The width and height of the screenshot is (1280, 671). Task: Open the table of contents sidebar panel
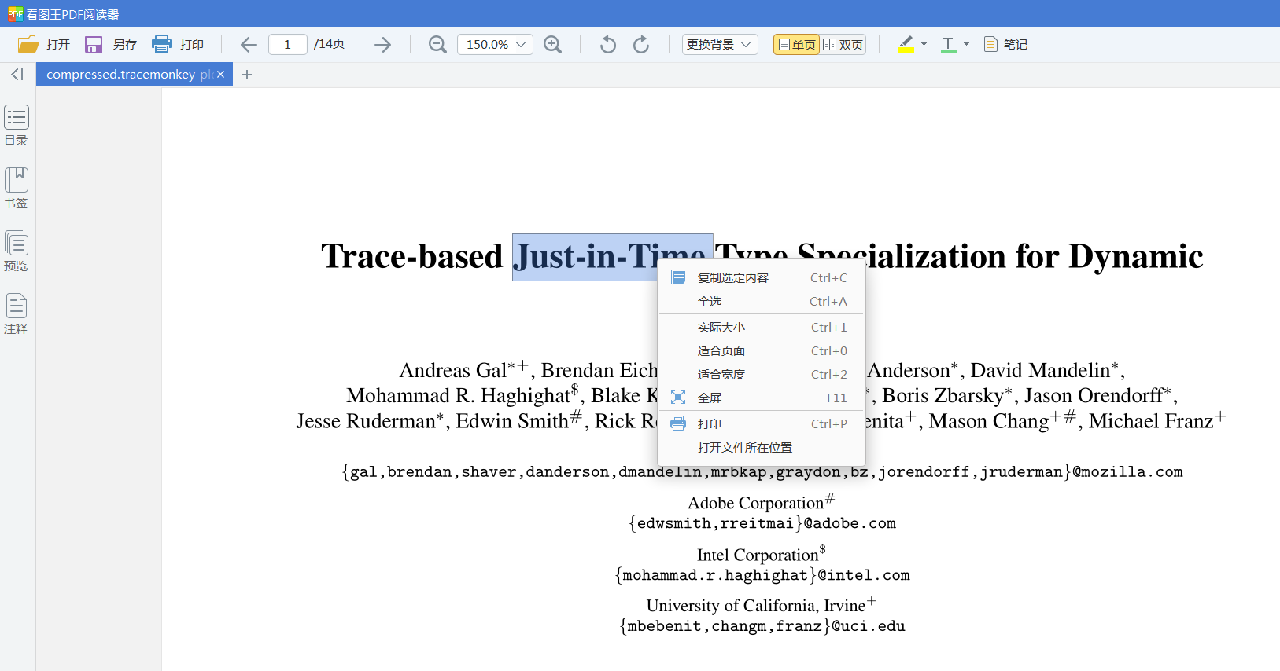(x=17, y=125)
